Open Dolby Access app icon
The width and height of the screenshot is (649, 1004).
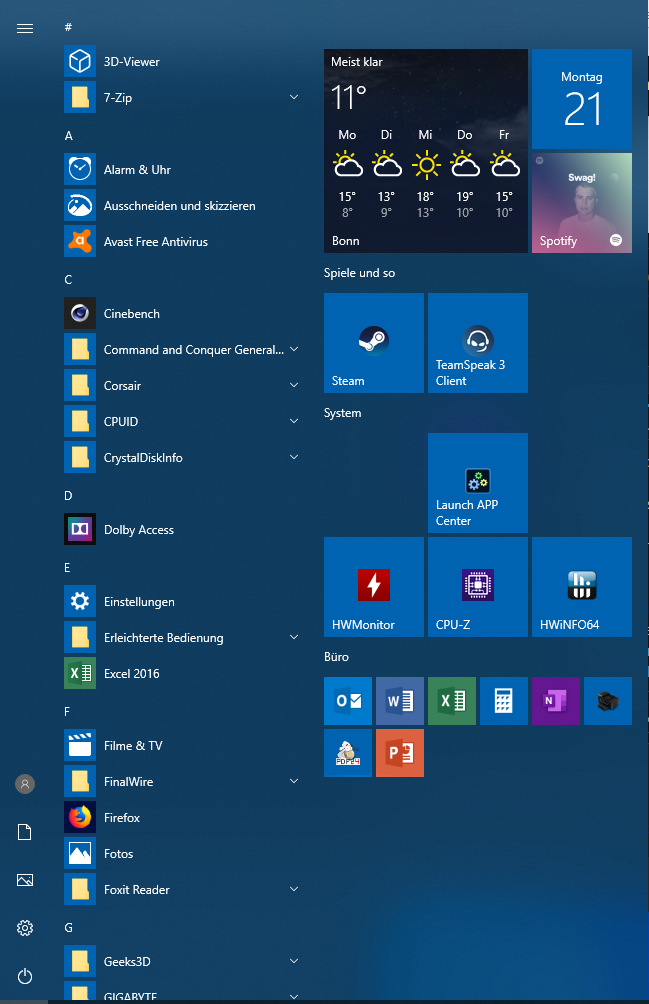pos(80,530)
